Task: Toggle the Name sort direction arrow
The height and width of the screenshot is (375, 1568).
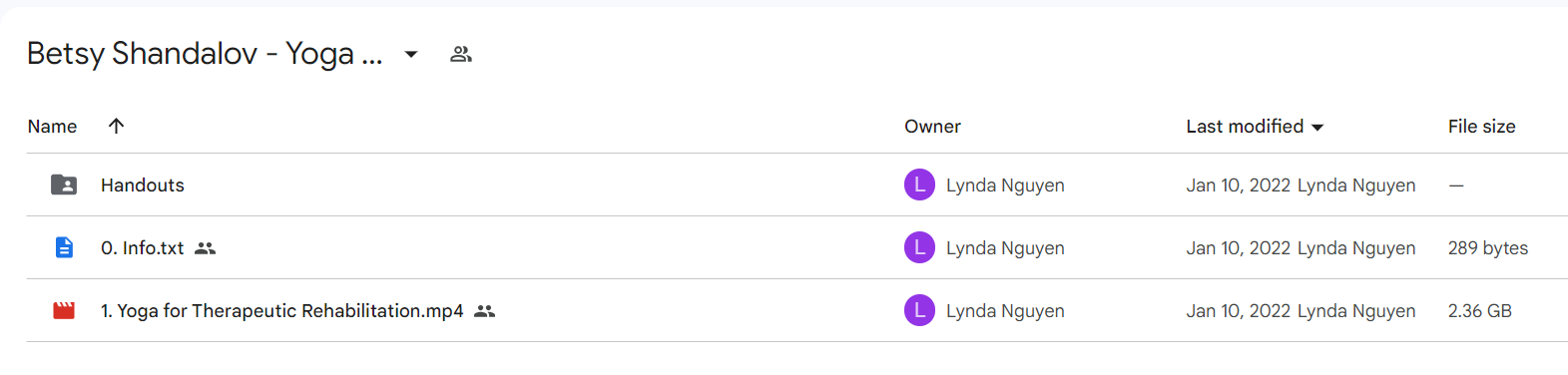Action: pyautogui.click(x=116, y=126)
